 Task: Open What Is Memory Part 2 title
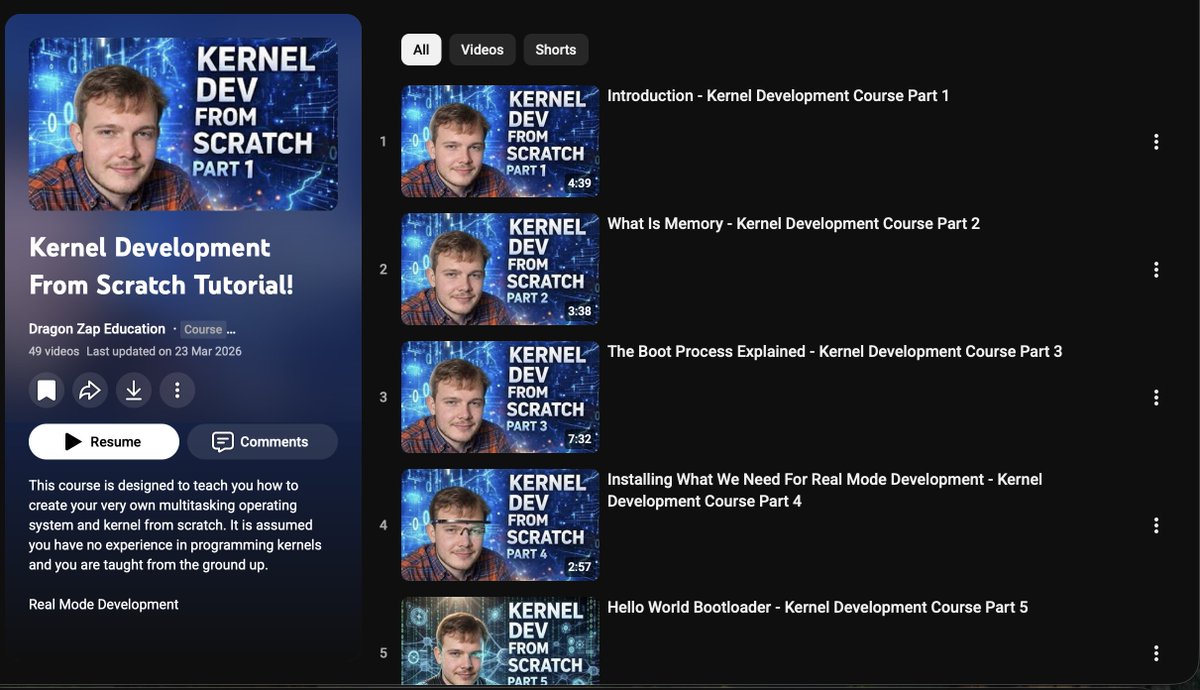(794, 224)
